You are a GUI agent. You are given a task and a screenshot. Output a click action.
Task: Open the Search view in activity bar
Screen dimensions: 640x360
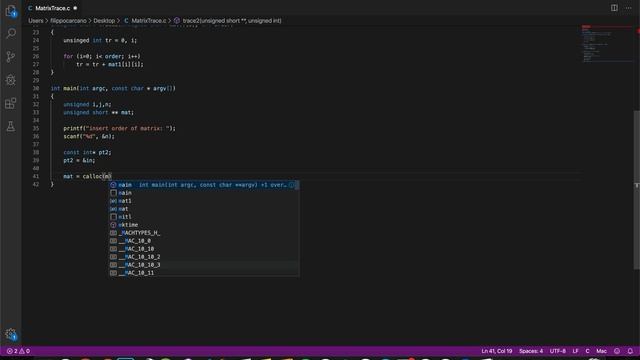pos(11,33)
